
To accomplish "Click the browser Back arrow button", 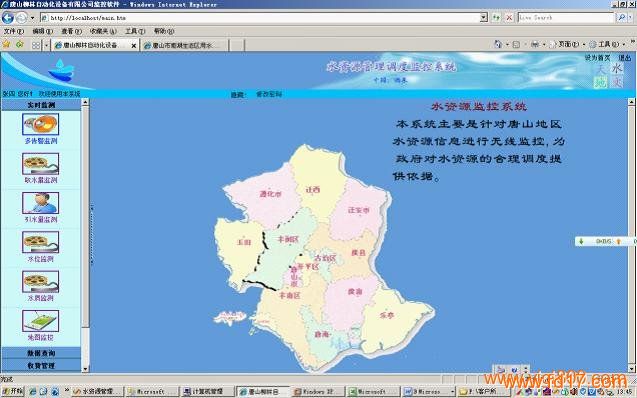I will 8,17.
